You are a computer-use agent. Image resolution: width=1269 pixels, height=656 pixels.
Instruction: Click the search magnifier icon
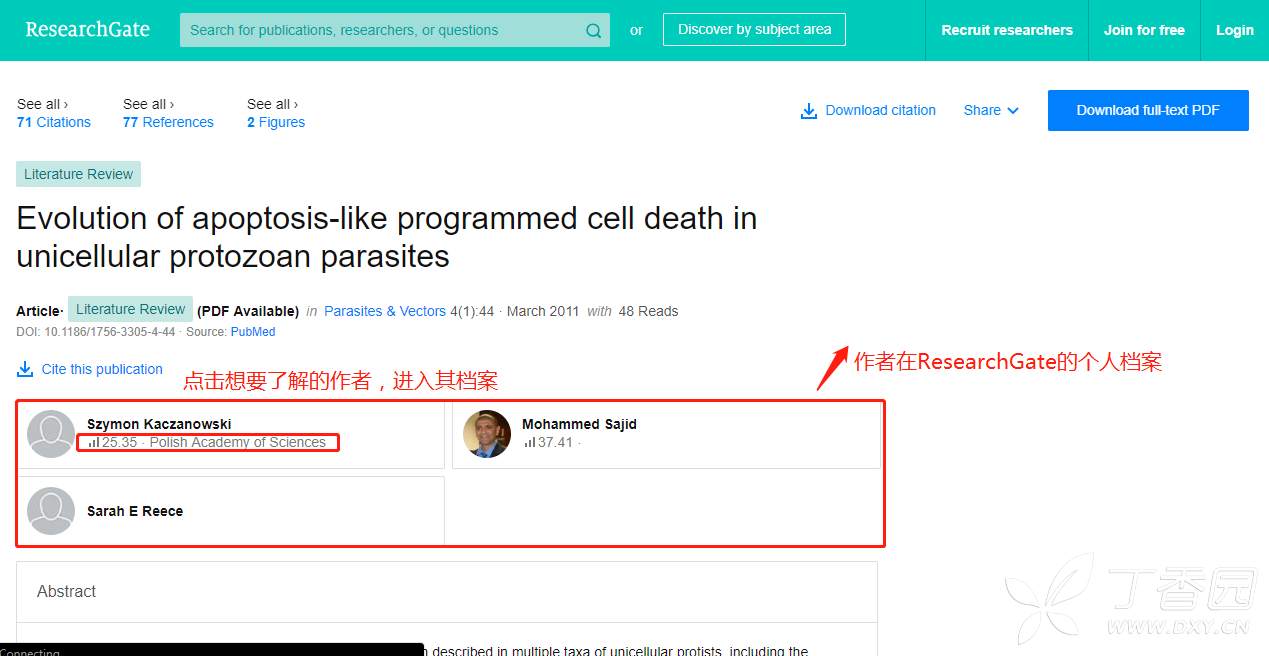click(x=593, y=31)
